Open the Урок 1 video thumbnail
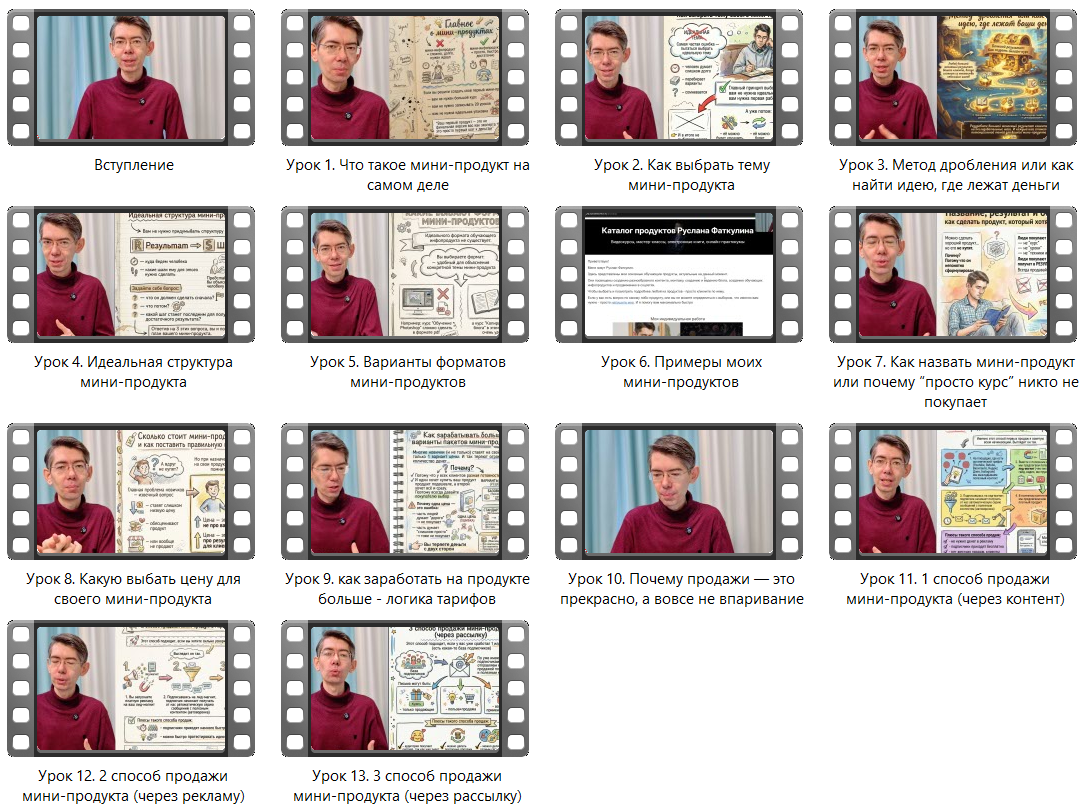This screenshot has height=812, width=1088. click(x=406, y=77)
